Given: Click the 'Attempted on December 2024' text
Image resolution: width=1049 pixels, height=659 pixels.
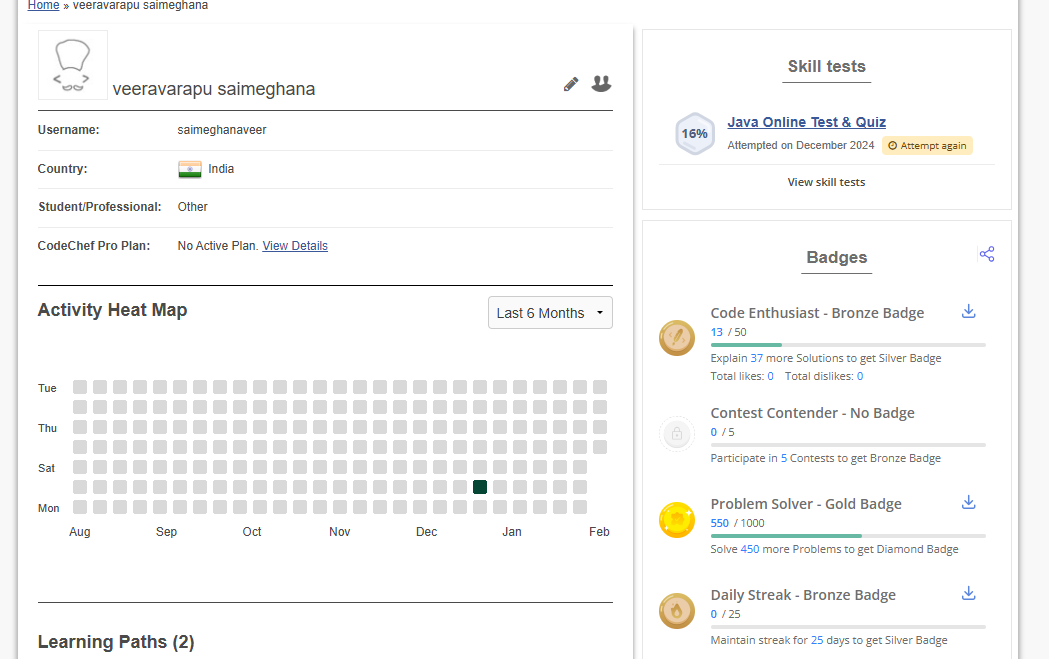Looking at the screenshot, I should point(800,145).
